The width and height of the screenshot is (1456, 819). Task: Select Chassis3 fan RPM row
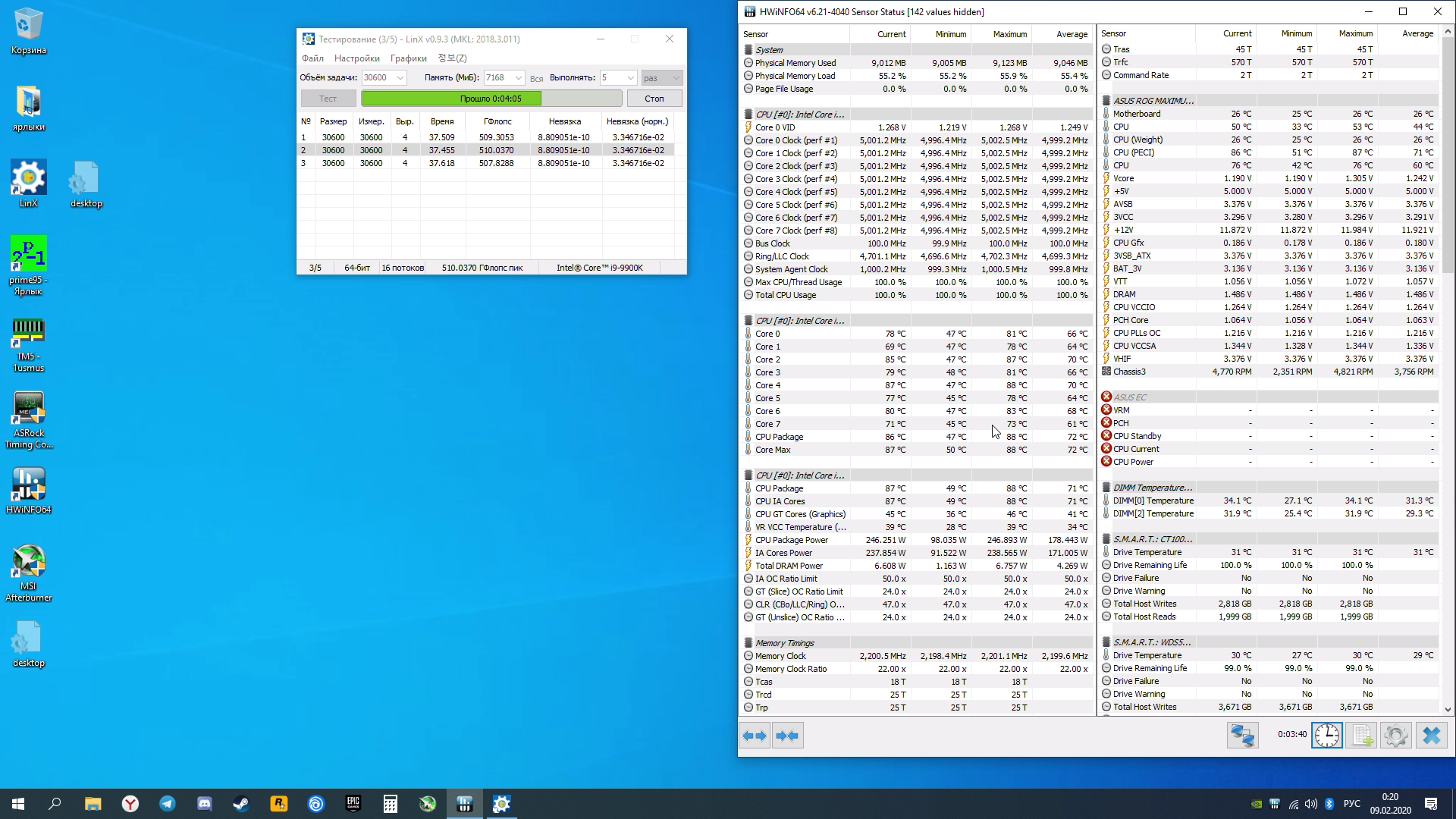point(1269,372)
